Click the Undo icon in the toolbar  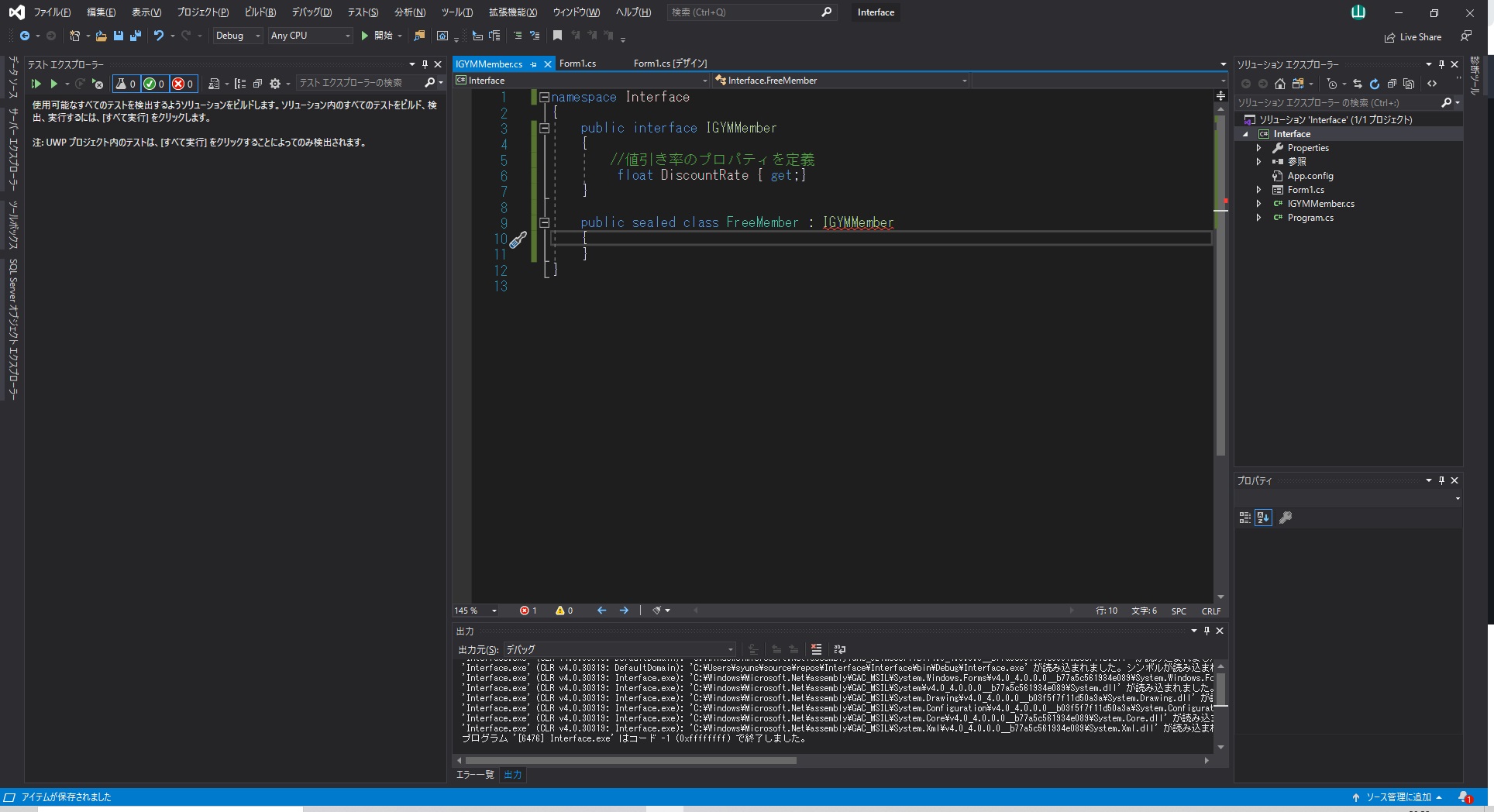pyautogui.click(x=159, y=36)
